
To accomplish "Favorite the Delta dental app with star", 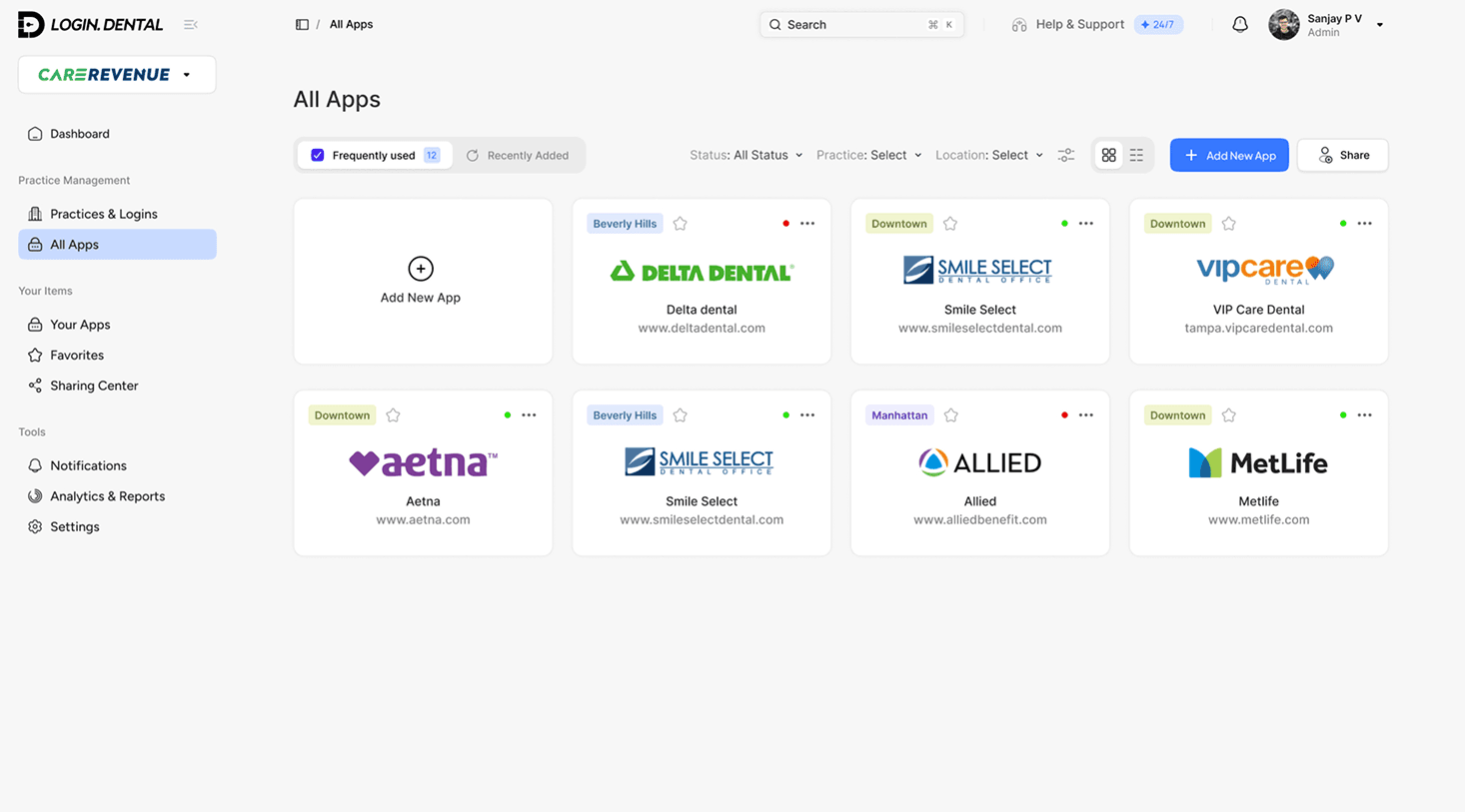I will (x=680, y=224).
